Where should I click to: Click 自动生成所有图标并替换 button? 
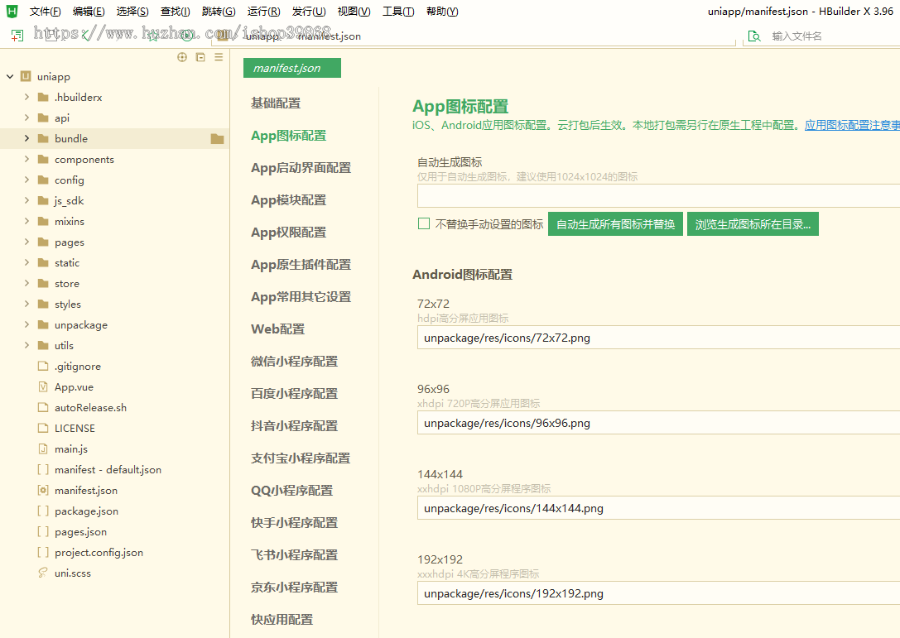tap(615, 224)
